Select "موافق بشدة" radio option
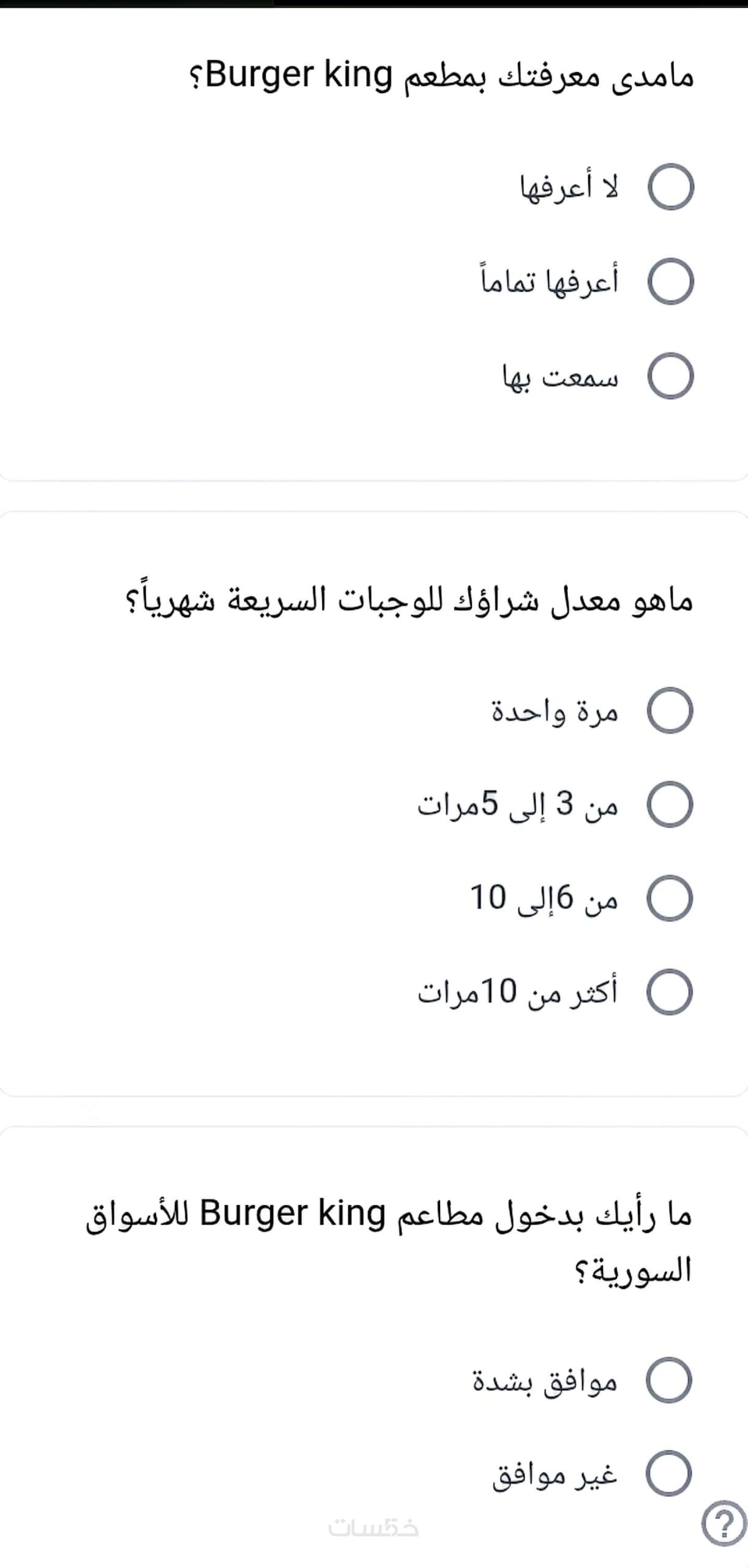The width and height of the screenshot is (748, 1568). click(669, 1380)
